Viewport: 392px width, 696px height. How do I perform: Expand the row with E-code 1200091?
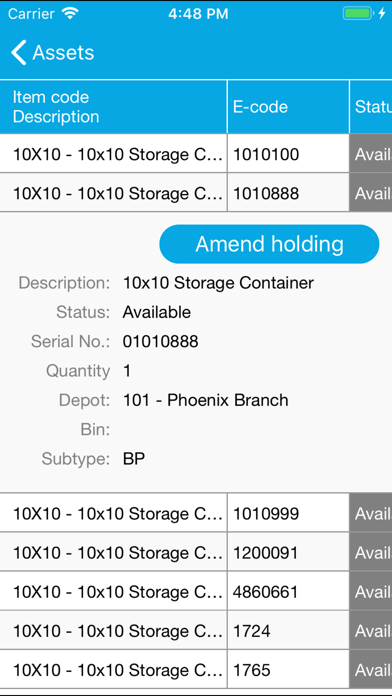point(196,552)
